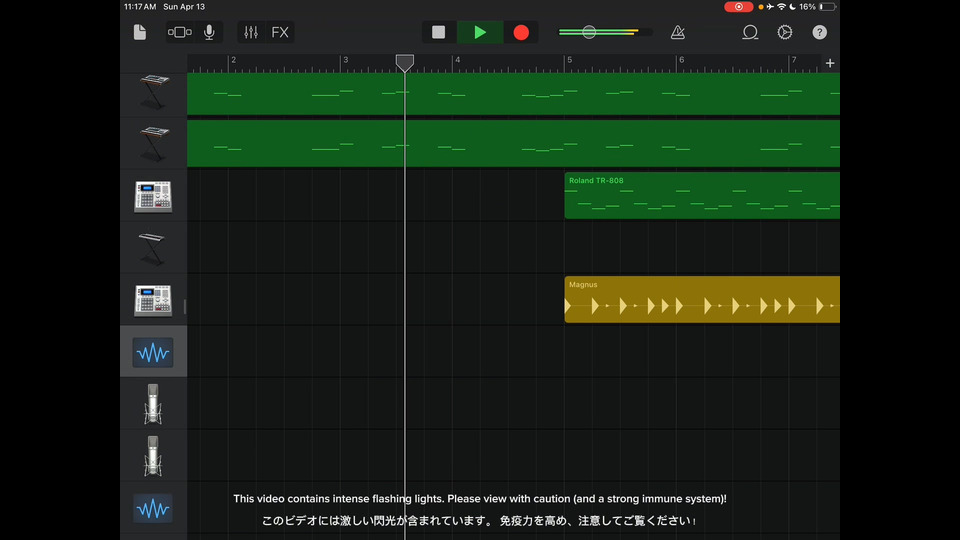Tap Wi-Fi status icon
960x540 pixels.
click(781, 7)
